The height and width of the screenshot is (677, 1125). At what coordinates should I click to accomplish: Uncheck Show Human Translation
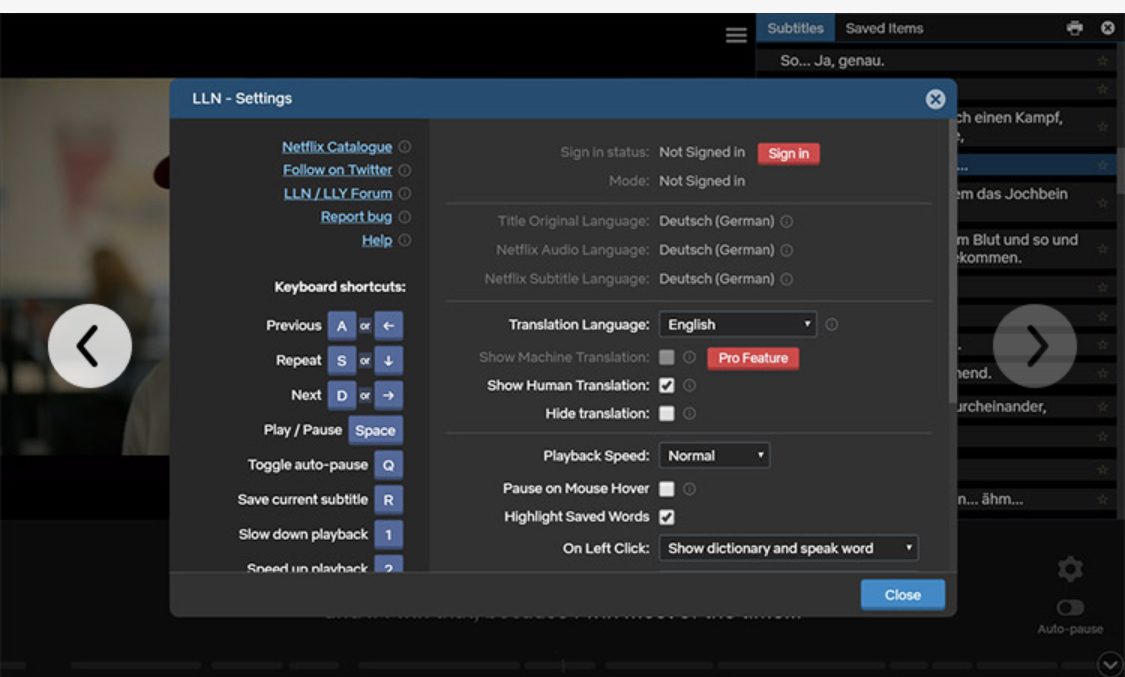(667, 386)
